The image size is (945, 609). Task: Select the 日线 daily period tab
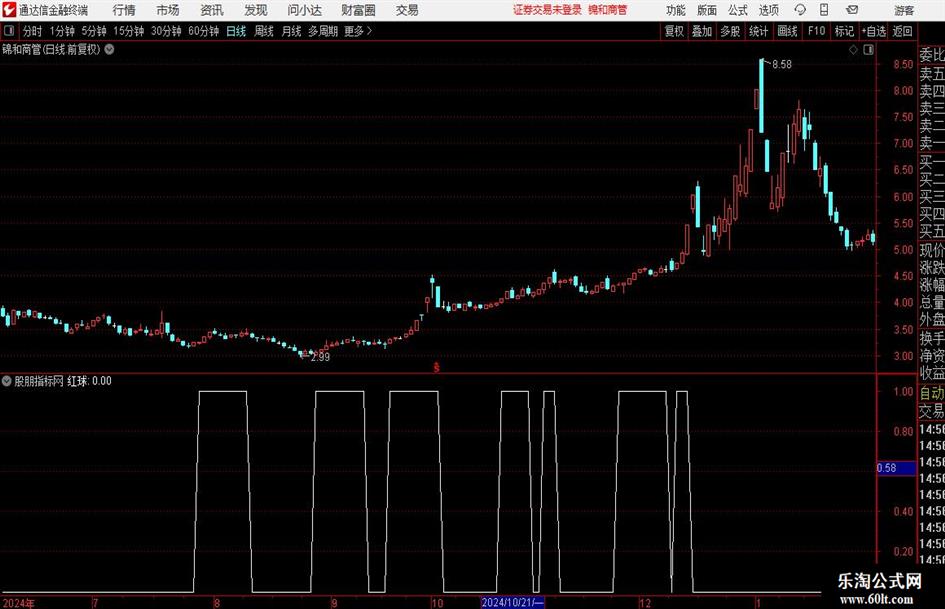236,31
